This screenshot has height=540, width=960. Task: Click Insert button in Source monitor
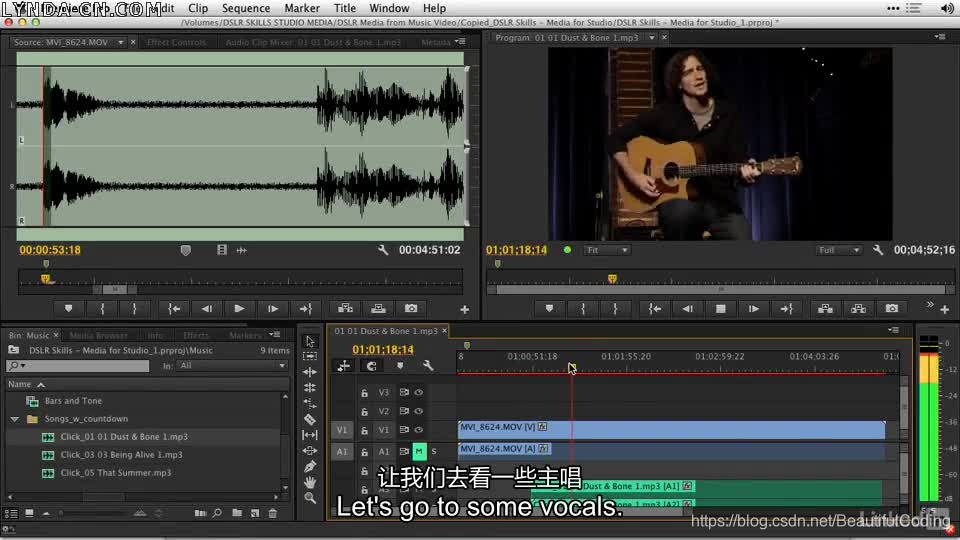345,309
